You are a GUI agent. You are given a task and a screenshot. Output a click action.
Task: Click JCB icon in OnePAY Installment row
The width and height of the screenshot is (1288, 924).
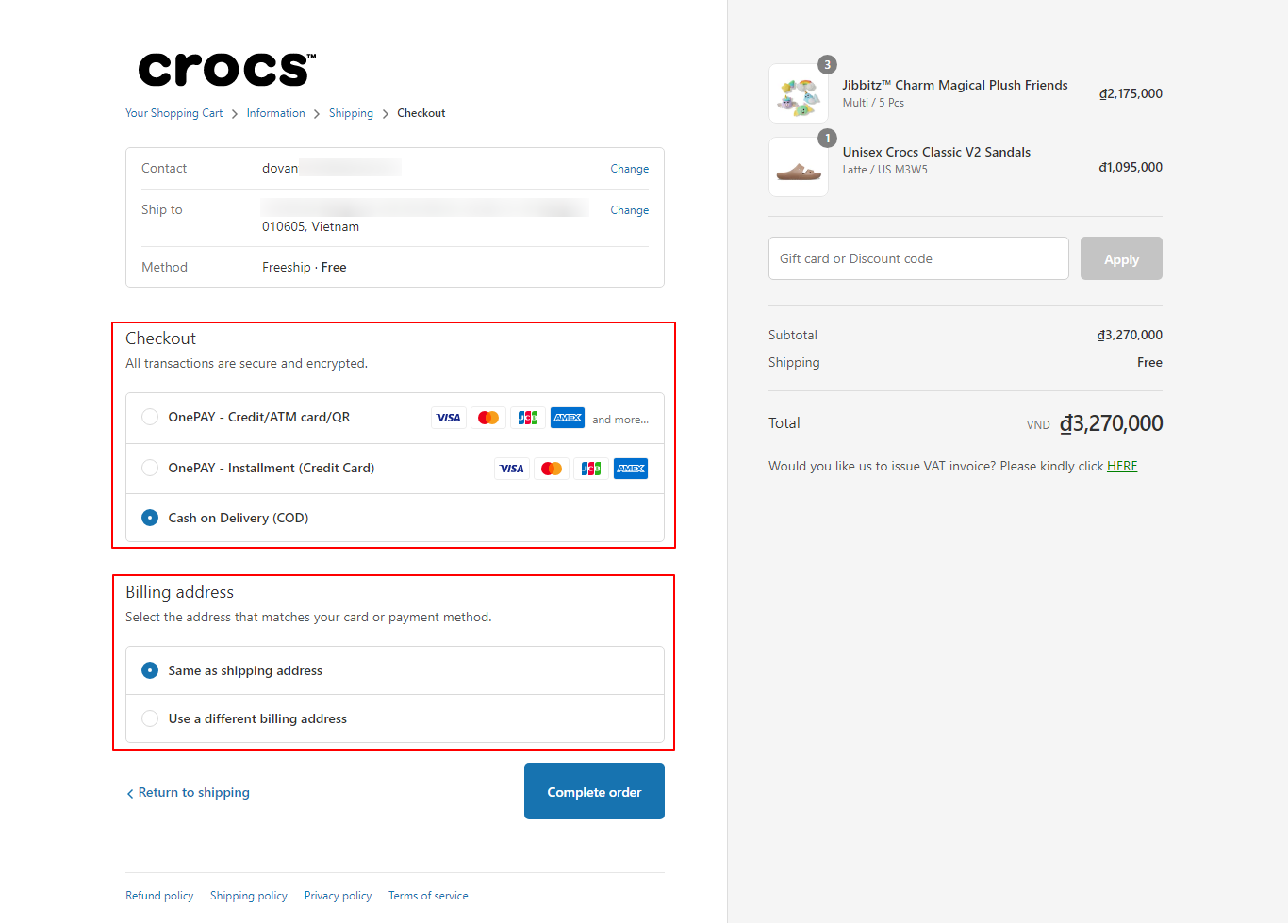click(x=591, y=469)
